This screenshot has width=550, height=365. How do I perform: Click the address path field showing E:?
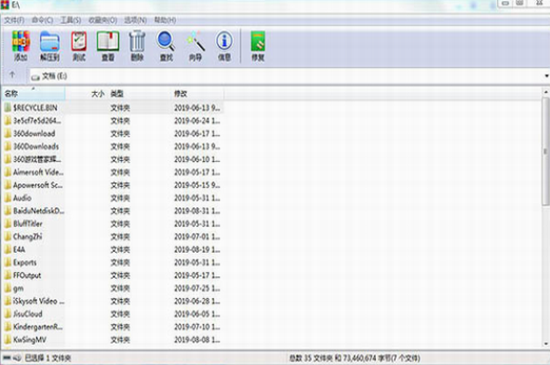tap(286, 76)
